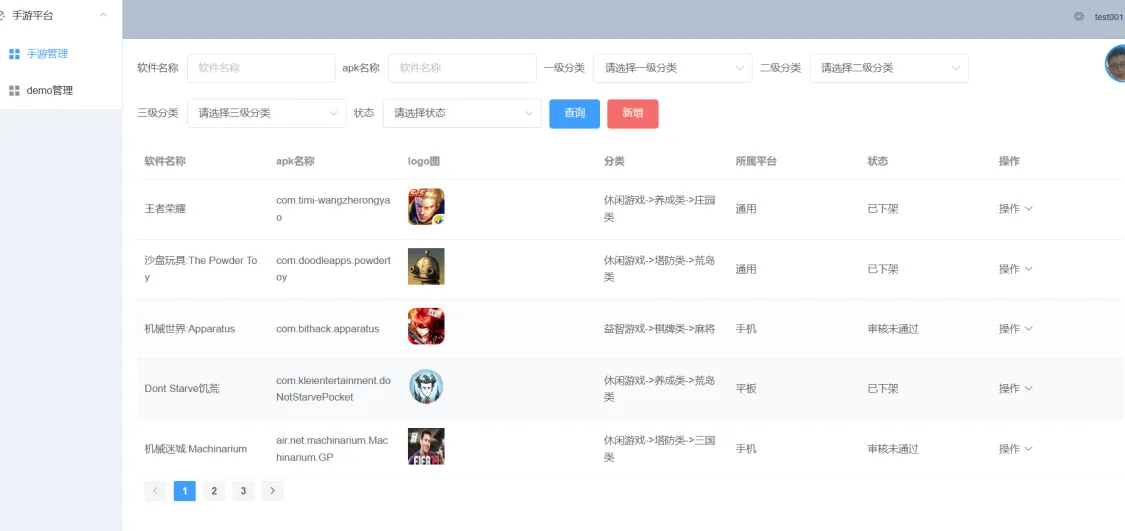Click the 王者荣耀 logo image
The width and height of the screenshot is (1125, 531).
tap(426, 207)
